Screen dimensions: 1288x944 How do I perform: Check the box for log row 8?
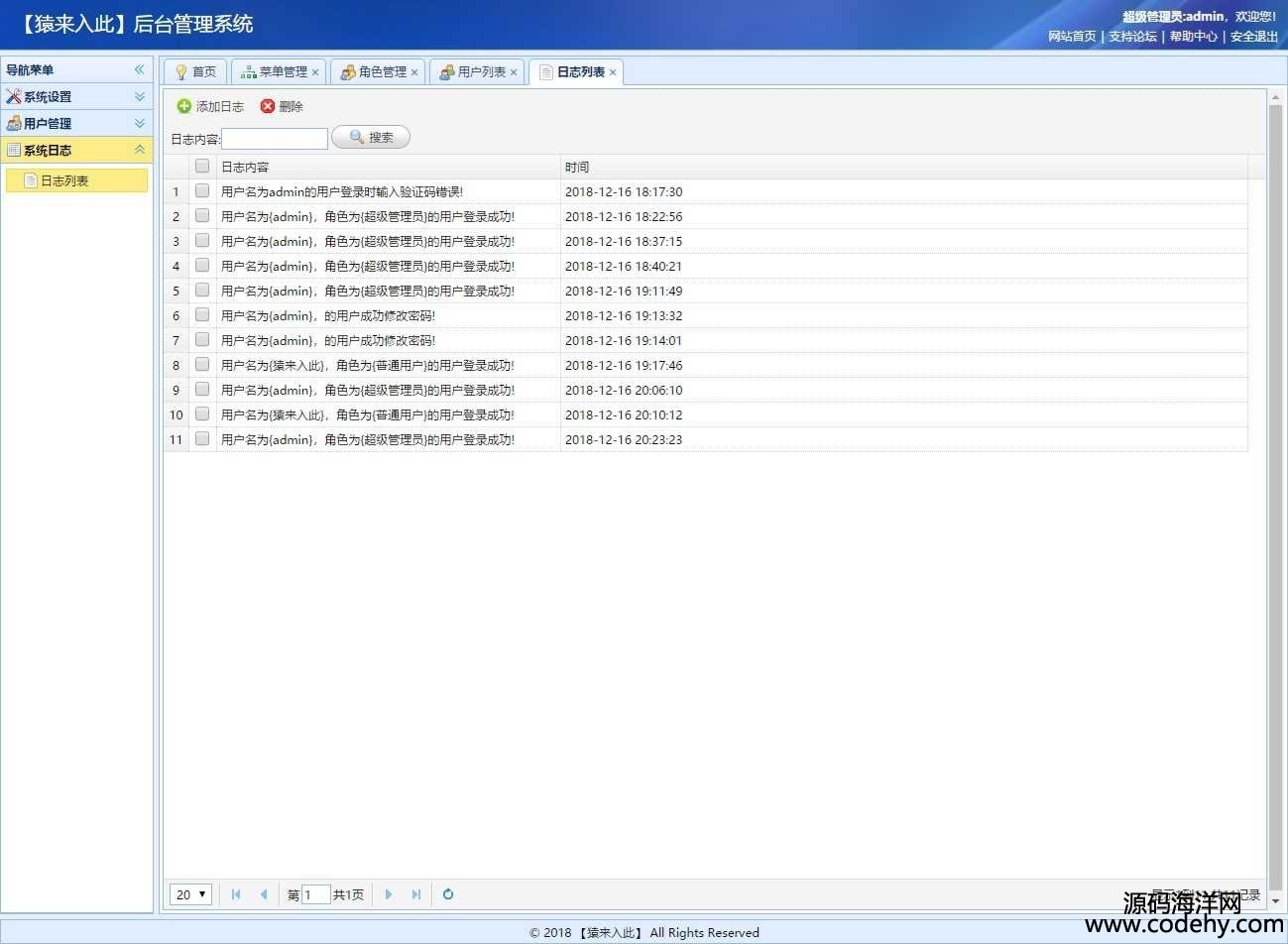[202, 364]
